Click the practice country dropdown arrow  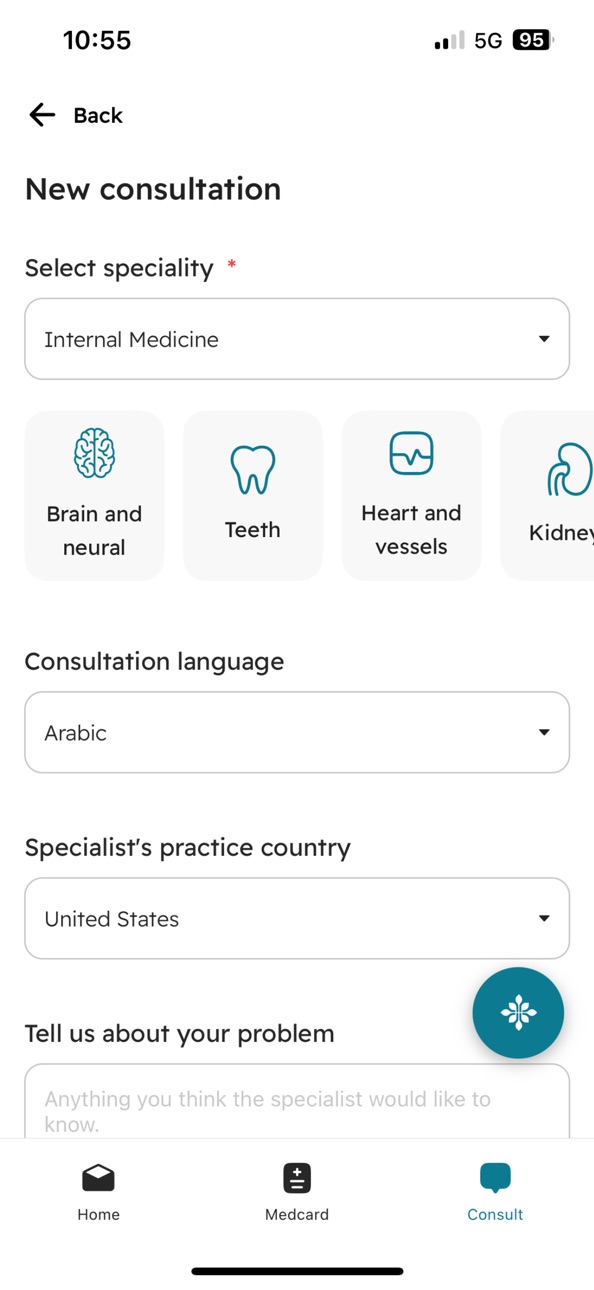tap(544, 918)
